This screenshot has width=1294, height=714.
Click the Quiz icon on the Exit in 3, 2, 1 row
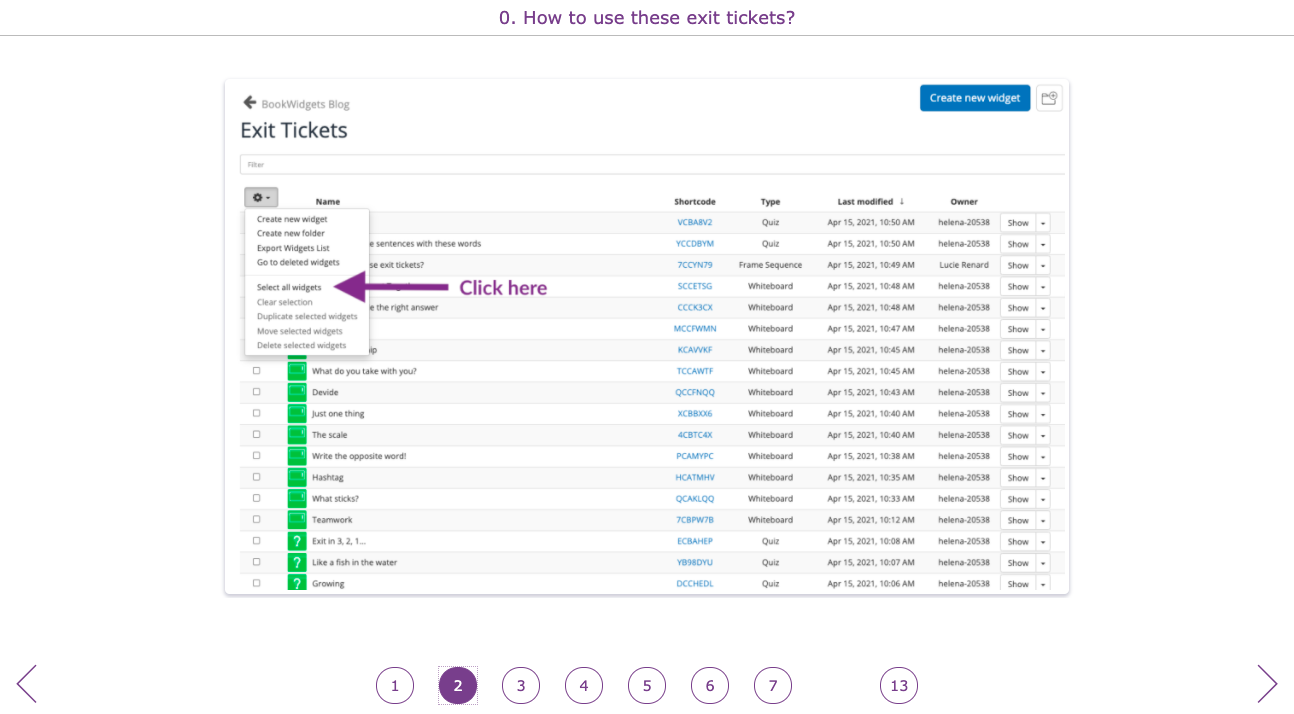pos(297,541)
